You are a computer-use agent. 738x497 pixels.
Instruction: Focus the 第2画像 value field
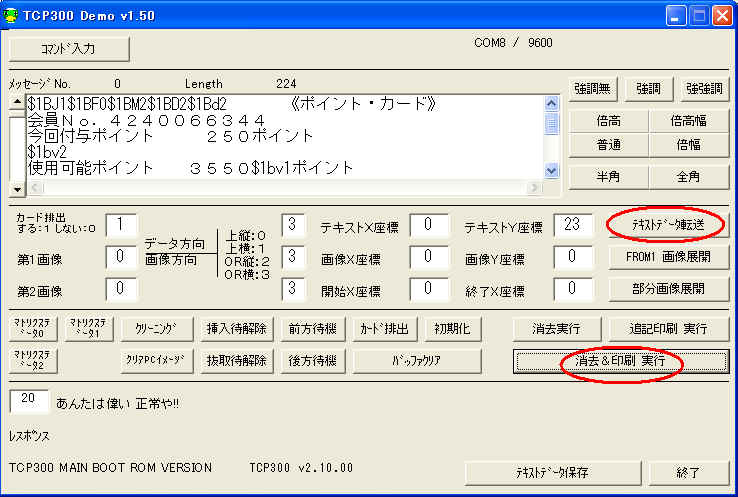120,289
